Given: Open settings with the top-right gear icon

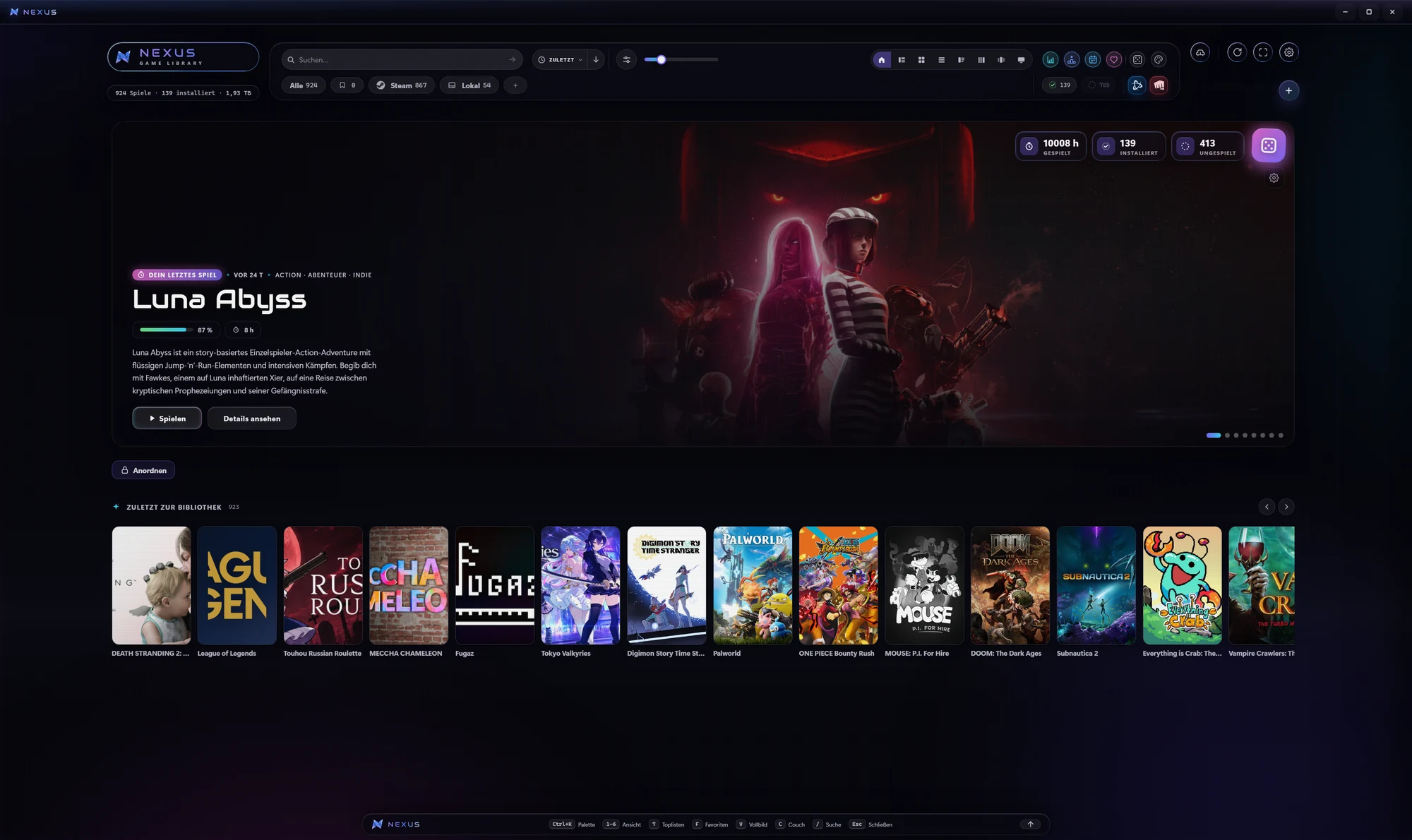Looking at the screenshot, I should pos(1289,52).
